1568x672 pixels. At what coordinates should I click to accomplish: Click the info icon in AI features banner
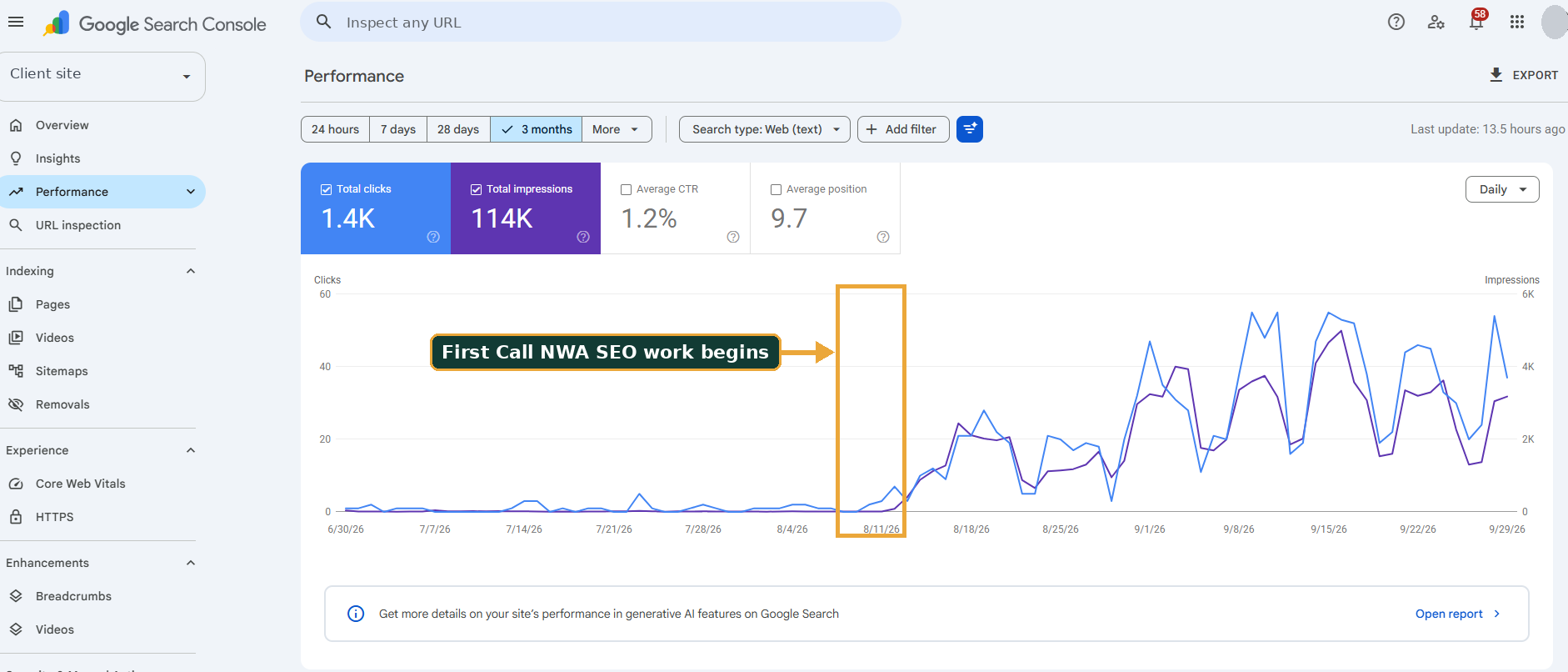(356, 614)
